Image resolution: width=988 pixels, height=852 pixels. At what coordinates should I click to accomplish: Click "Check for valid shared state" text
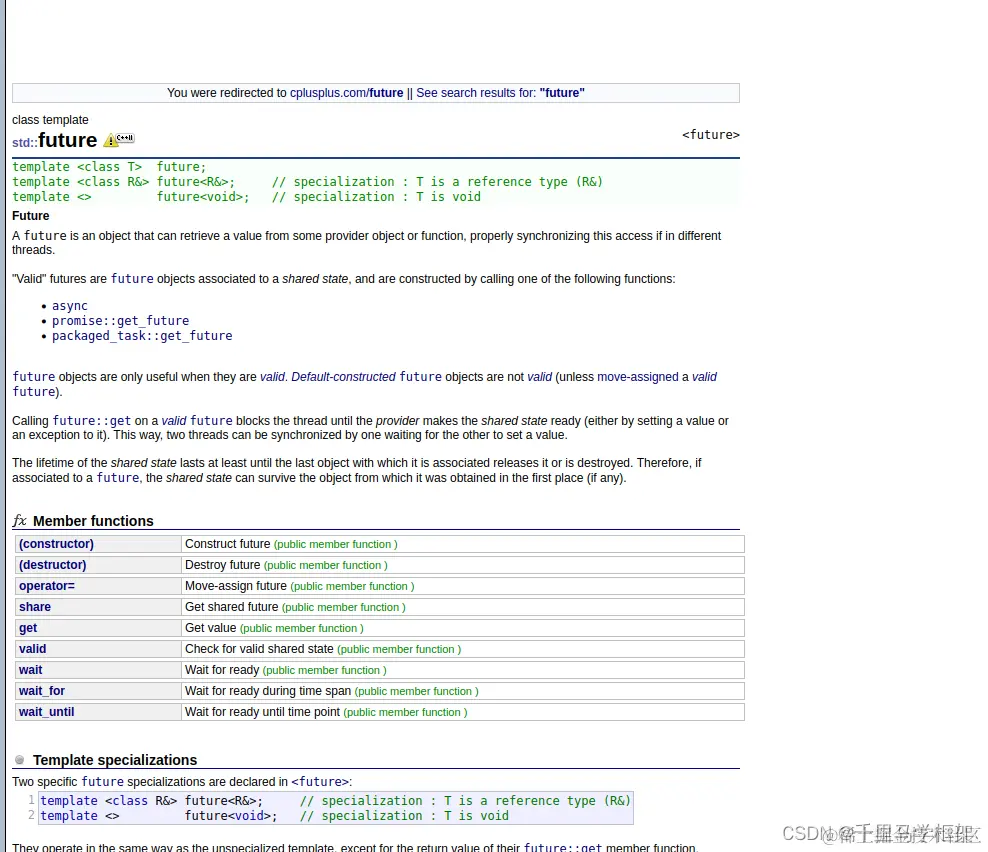click(259, 648)
